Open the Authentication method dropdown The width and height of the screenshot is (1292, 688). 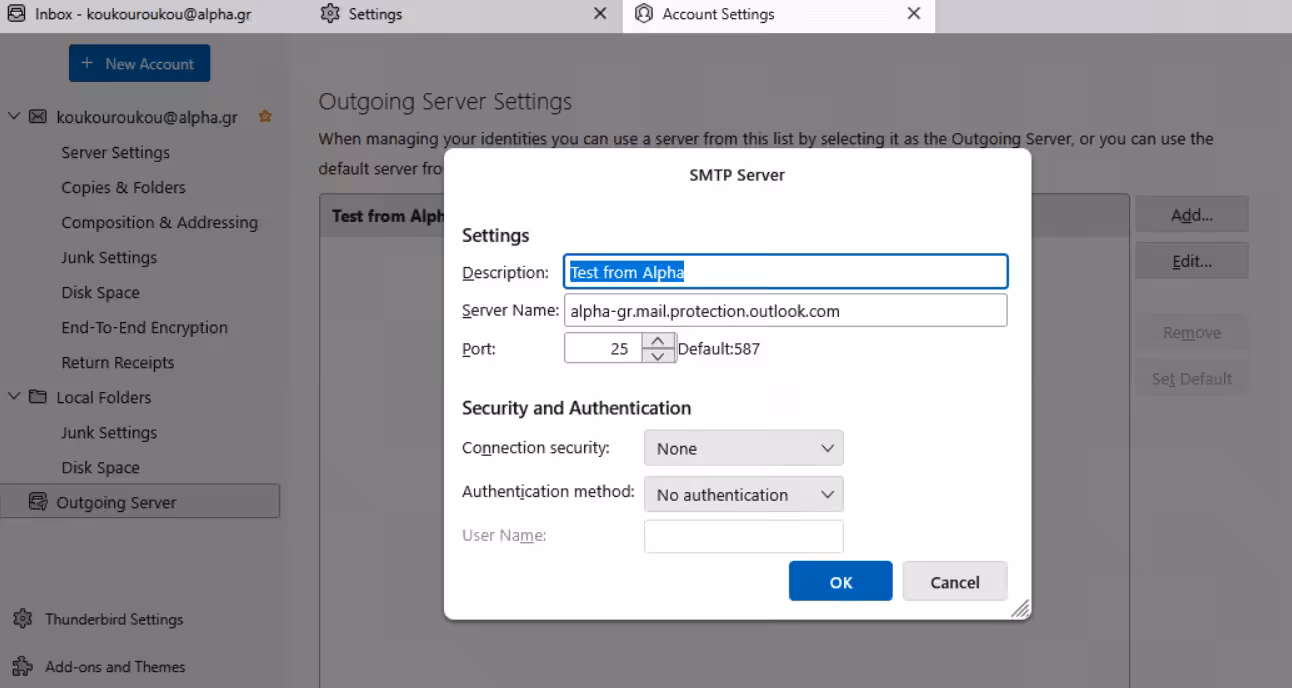(743, 495)
